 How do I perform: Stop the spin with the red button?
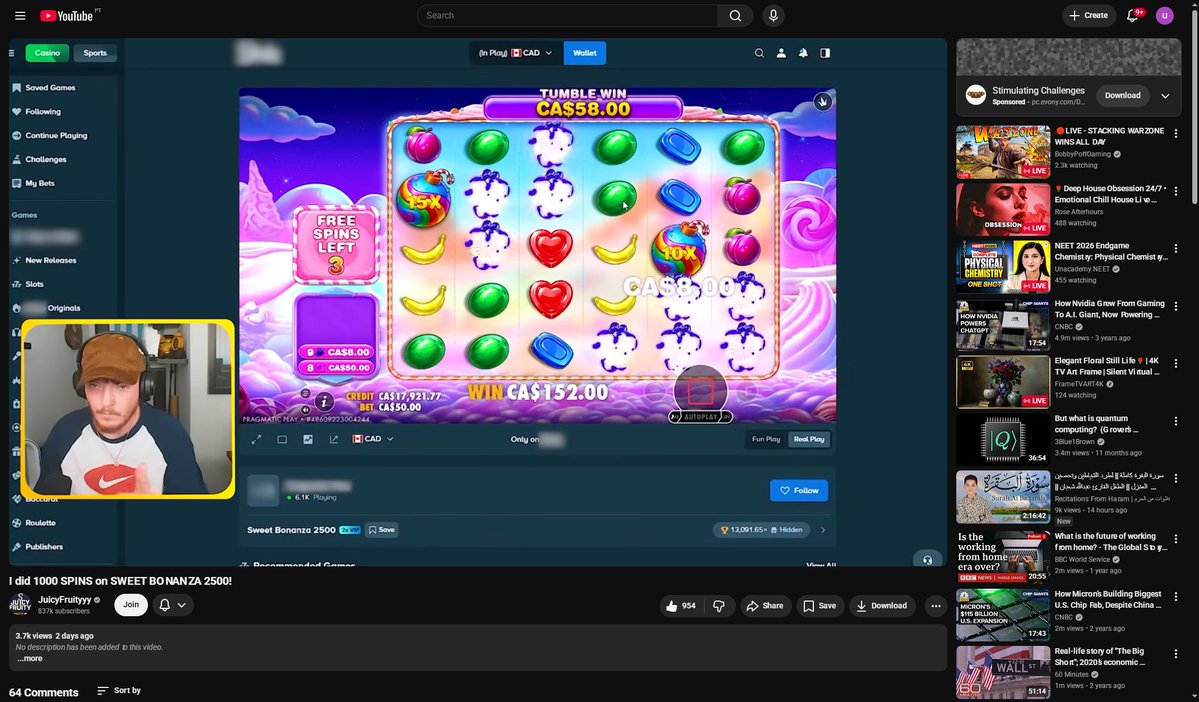coord(700,392)
